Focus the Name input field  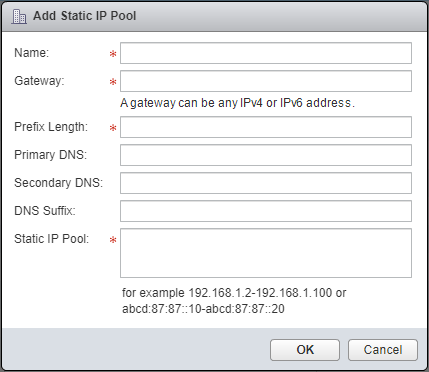click(x=266, y=53)
